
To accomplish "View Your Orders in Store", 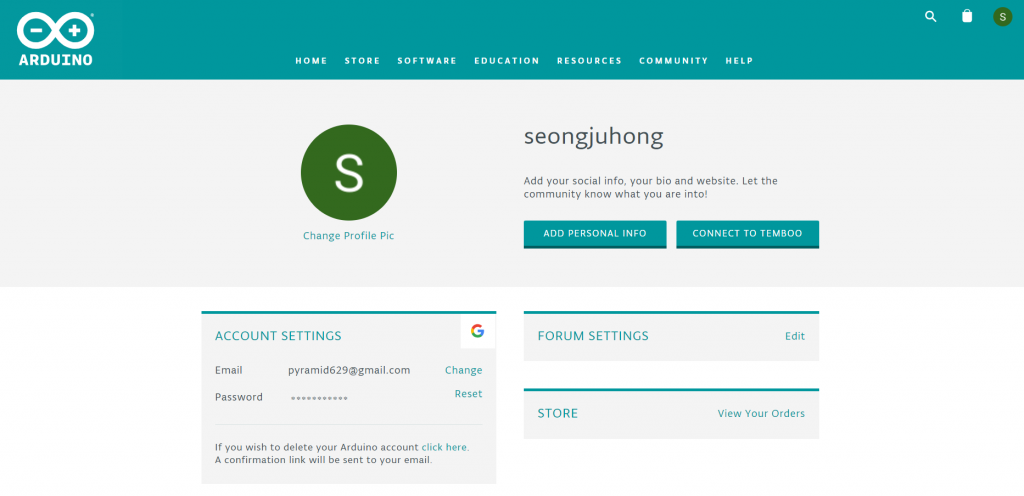I will 761,413.
